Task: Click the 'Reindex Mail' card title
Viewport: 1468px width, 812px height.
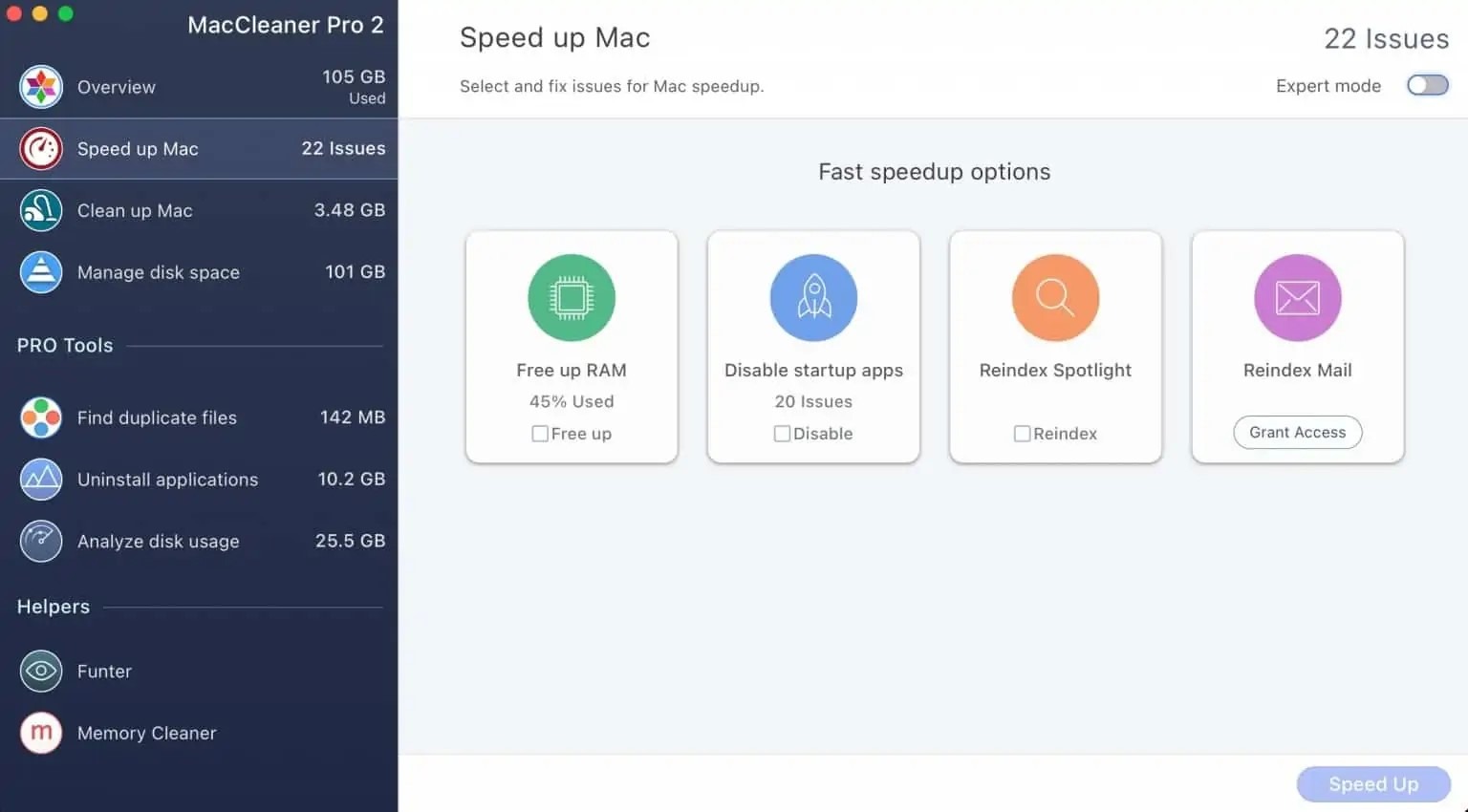Action: [1298, 371]
